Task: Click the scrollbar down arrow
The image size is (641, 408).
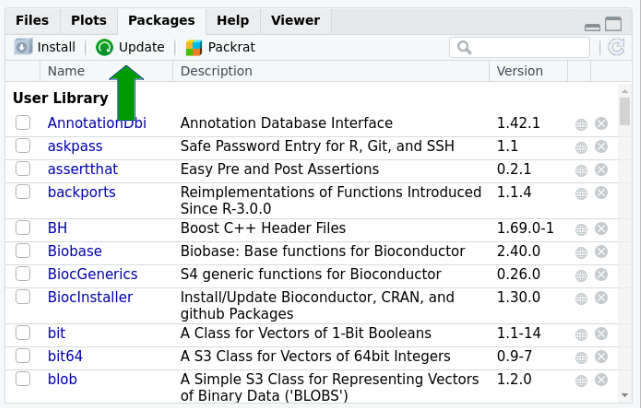Action: click(624, 395)
